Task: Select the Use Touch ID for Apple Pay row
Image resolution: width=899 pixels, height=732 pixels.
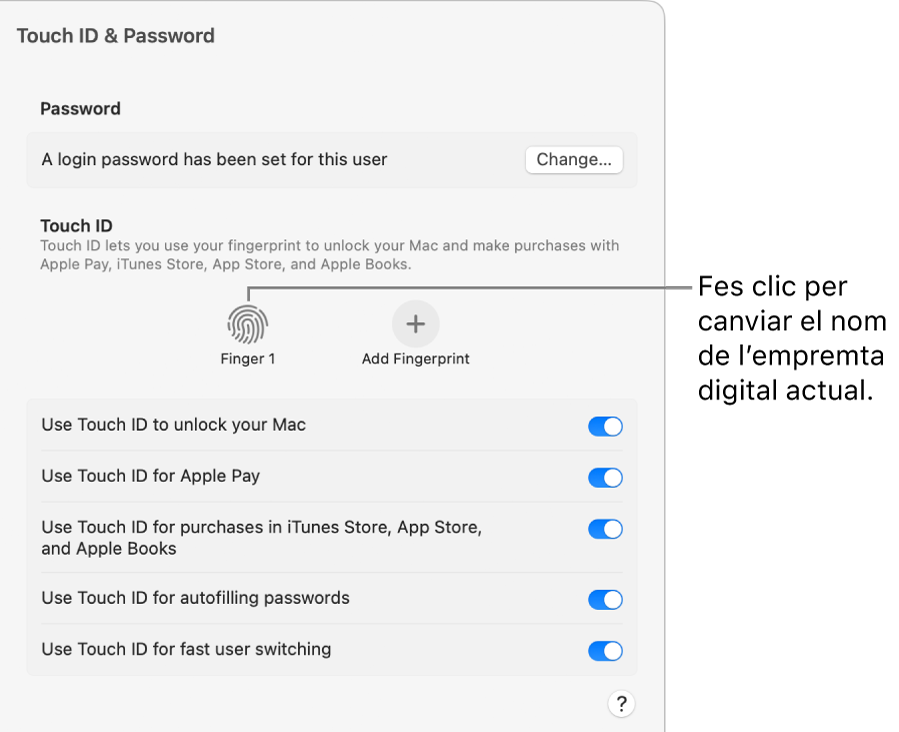Action: tap(300, 477)
